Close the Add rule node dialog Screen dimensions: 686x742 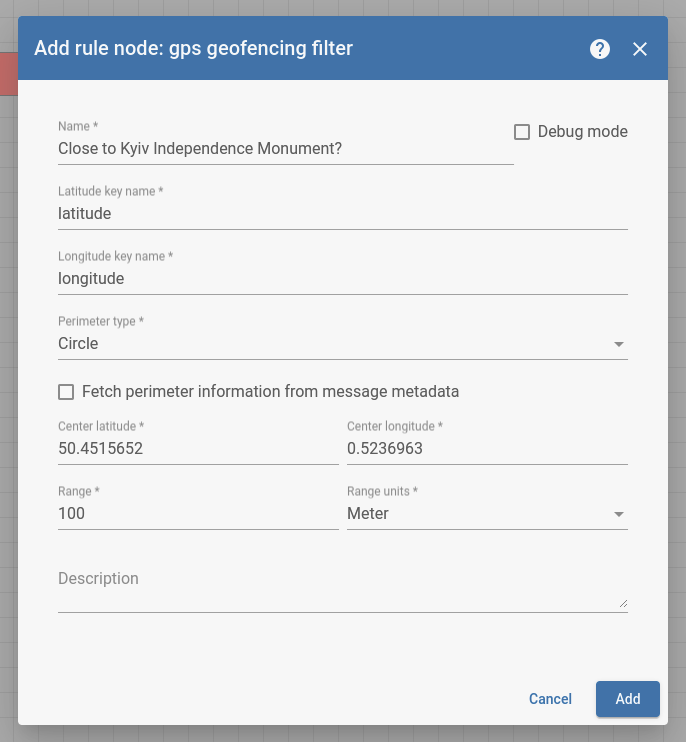pyautogui.click(x=640, y=49)
